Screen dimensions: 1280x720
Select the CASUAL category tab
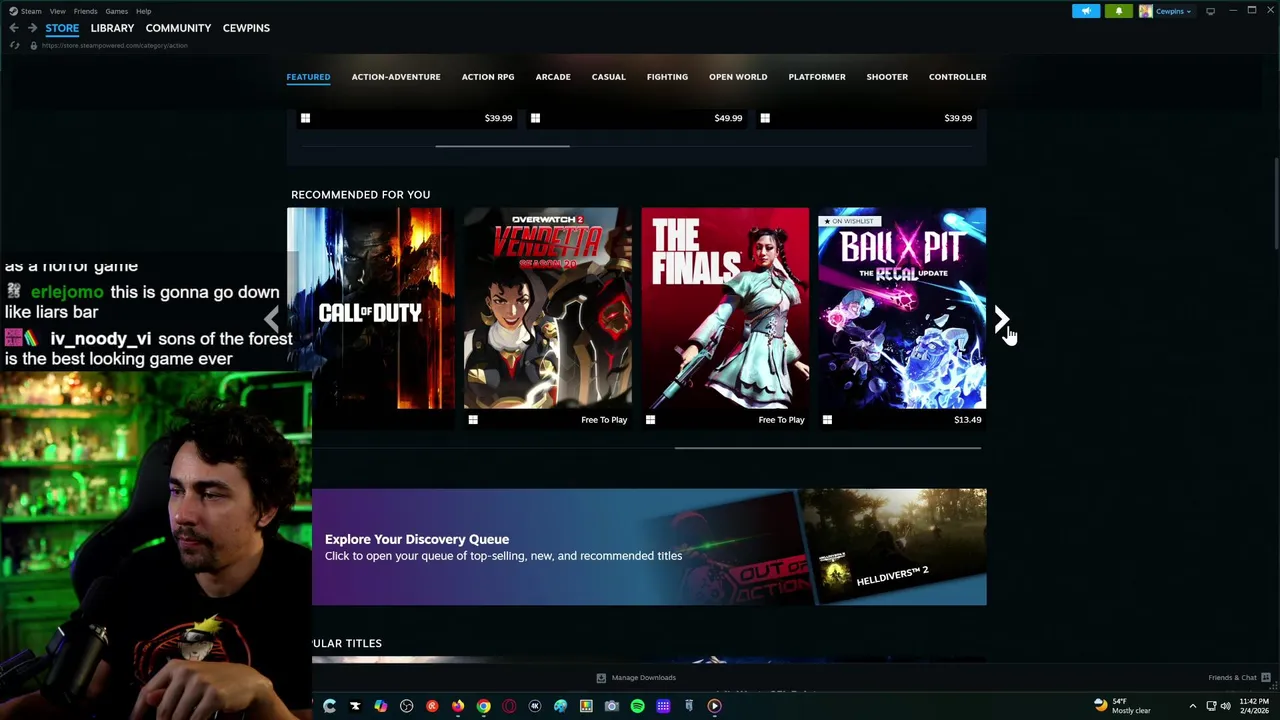(608, 77)
